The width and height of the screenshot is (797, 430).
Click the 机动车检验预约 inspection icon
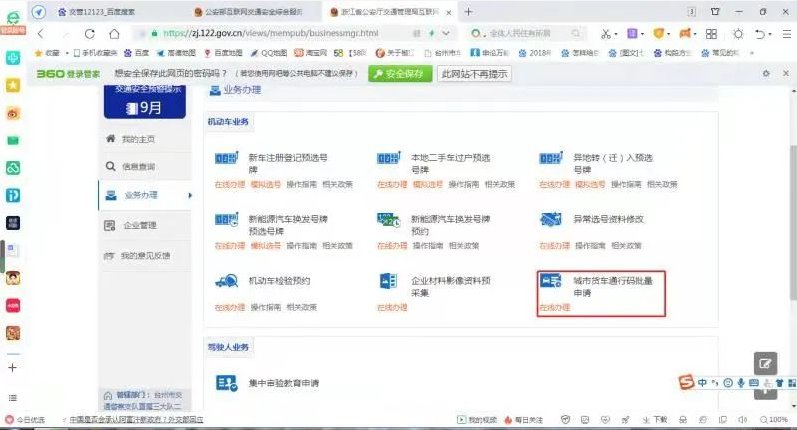click(225, 282)
